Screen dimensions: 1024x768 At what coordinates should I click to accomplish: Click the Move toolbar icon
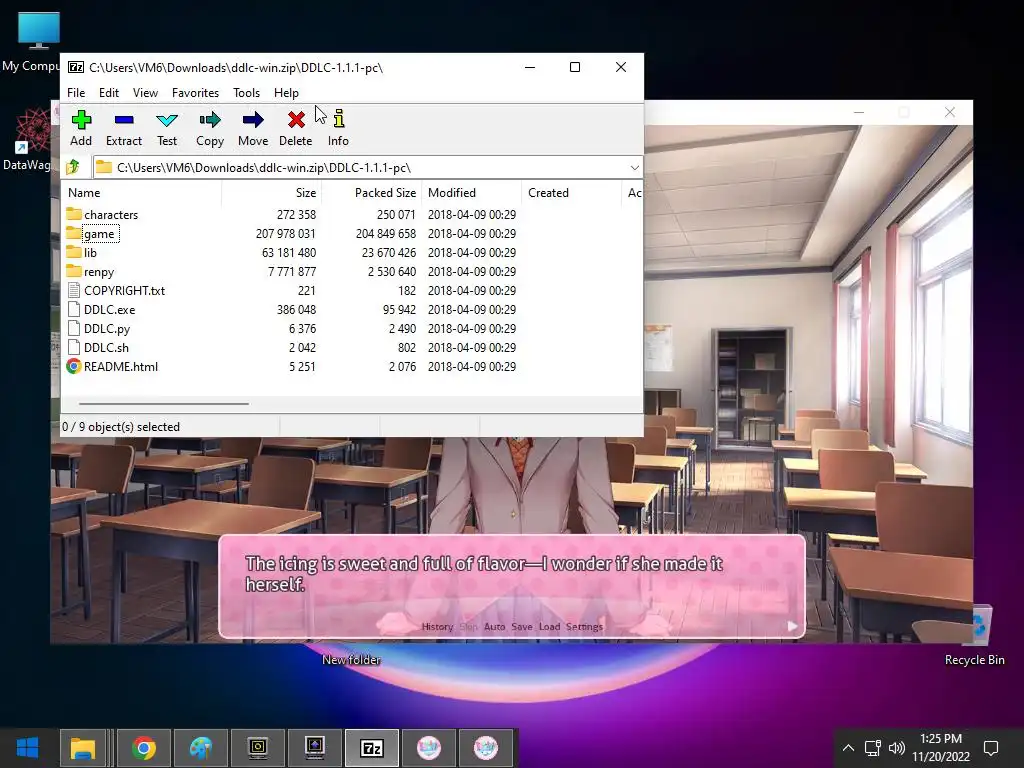(x=253, y=120)
